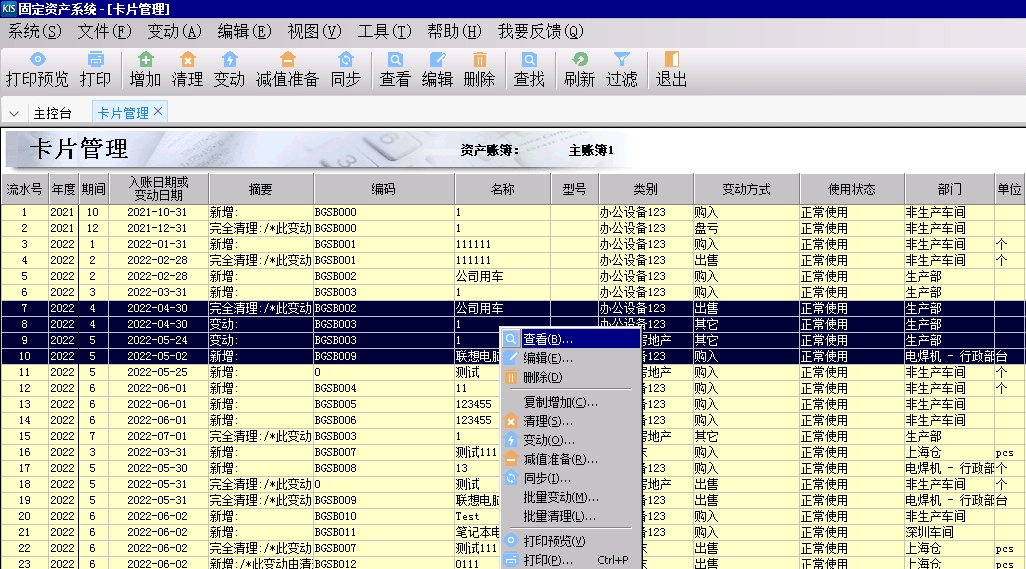Click the 型号 column header
1026x569 pixels.
click(x=575, y=189)
